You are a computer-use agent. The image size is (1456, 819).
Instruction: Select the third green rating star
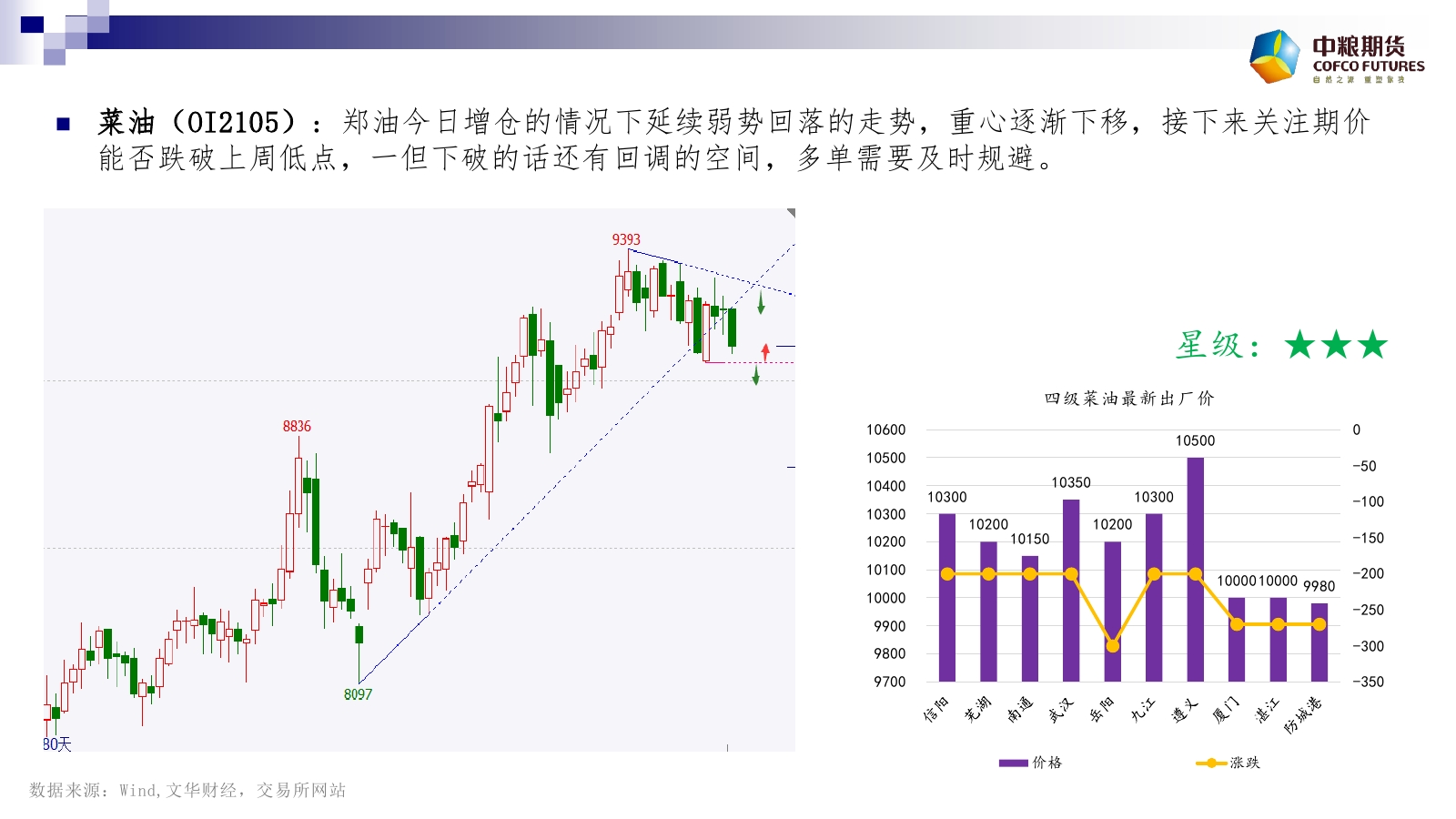(x=1372, y=345)
